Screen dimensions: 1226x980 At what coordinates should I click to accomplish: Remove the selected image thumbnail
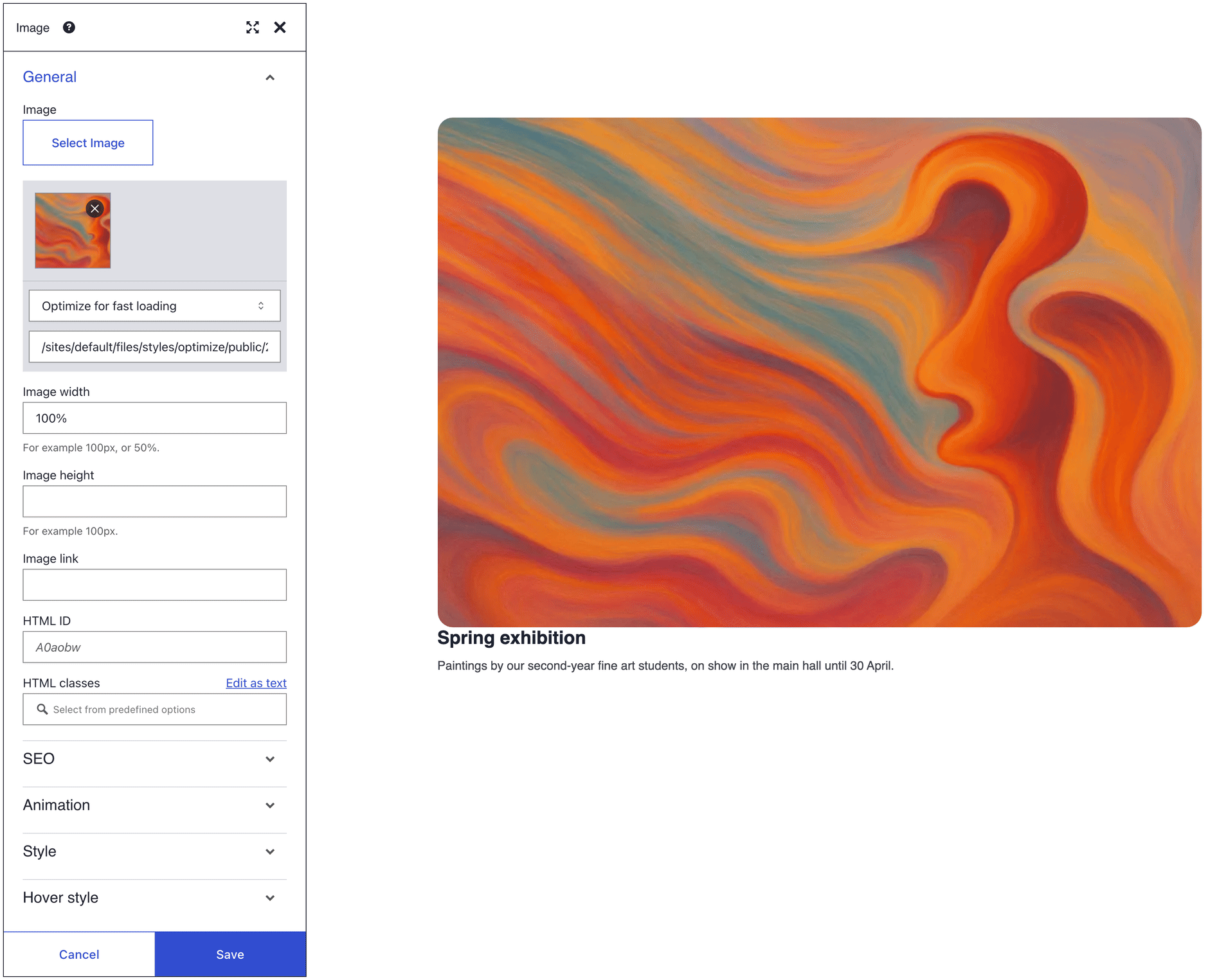pyautogui.click(x=95, y=208)
